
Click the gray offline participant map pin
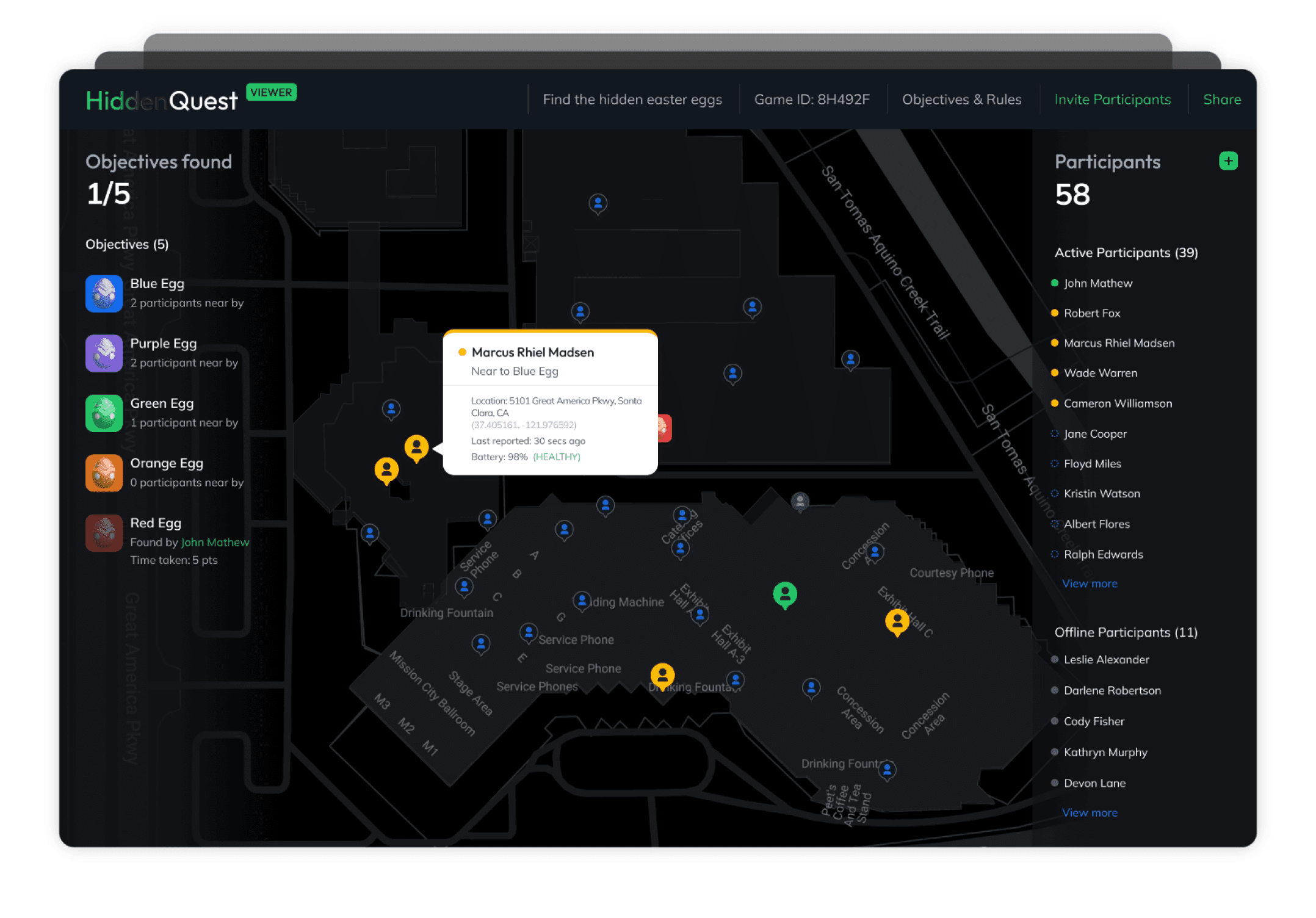[x=800, y=502]
